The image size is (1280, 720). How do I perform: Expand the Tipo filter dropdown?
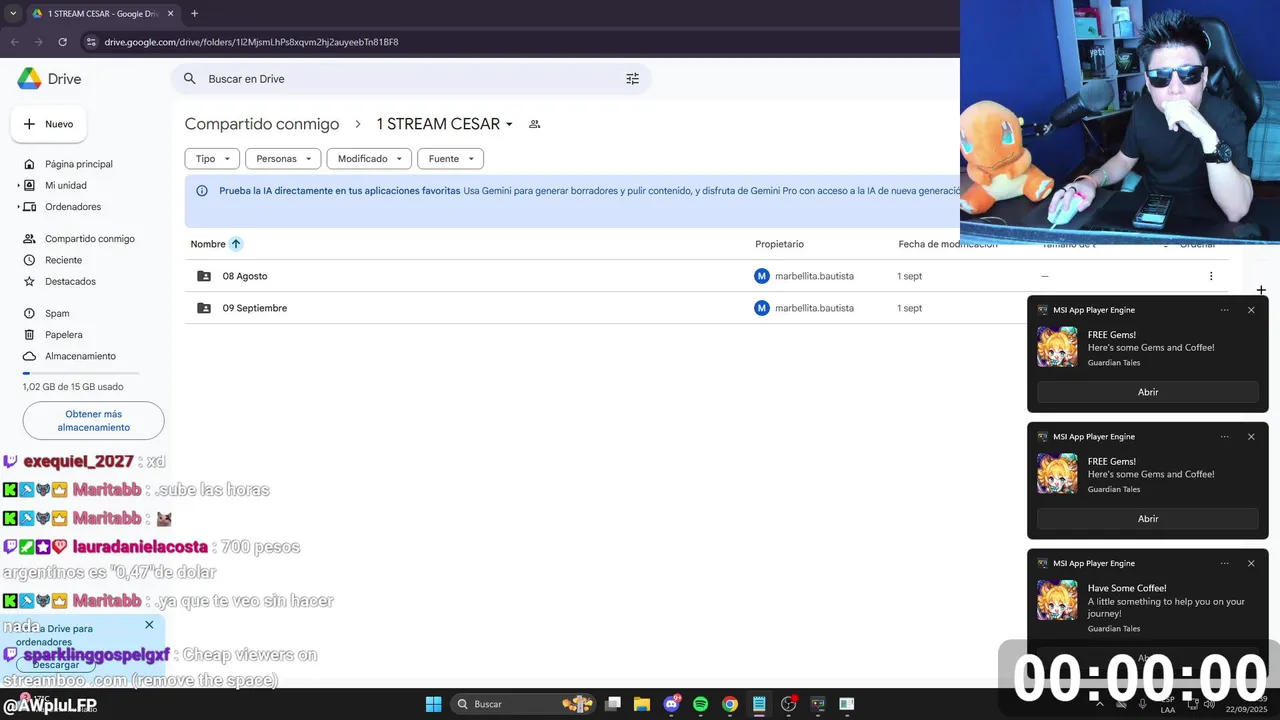[x=212, y=159]
